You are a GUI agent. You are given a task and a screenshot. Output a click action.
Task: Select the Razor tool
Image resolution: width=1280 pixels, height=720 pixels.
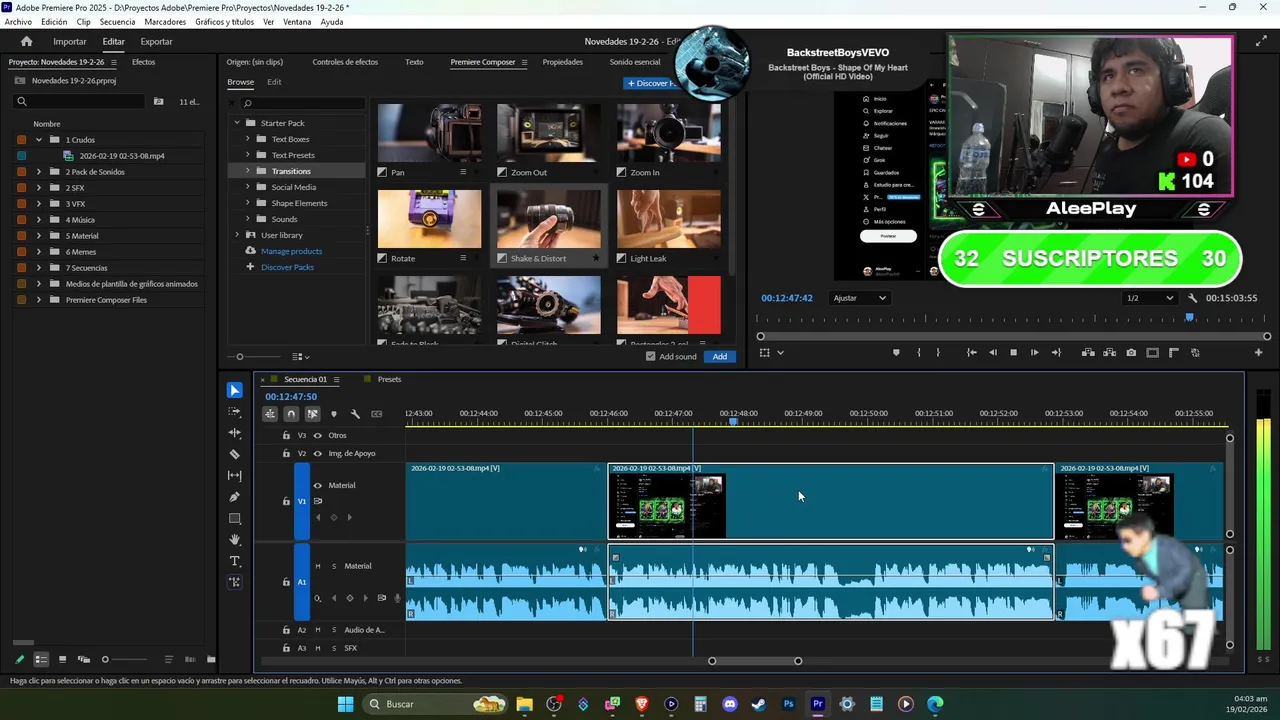(234, 454)
